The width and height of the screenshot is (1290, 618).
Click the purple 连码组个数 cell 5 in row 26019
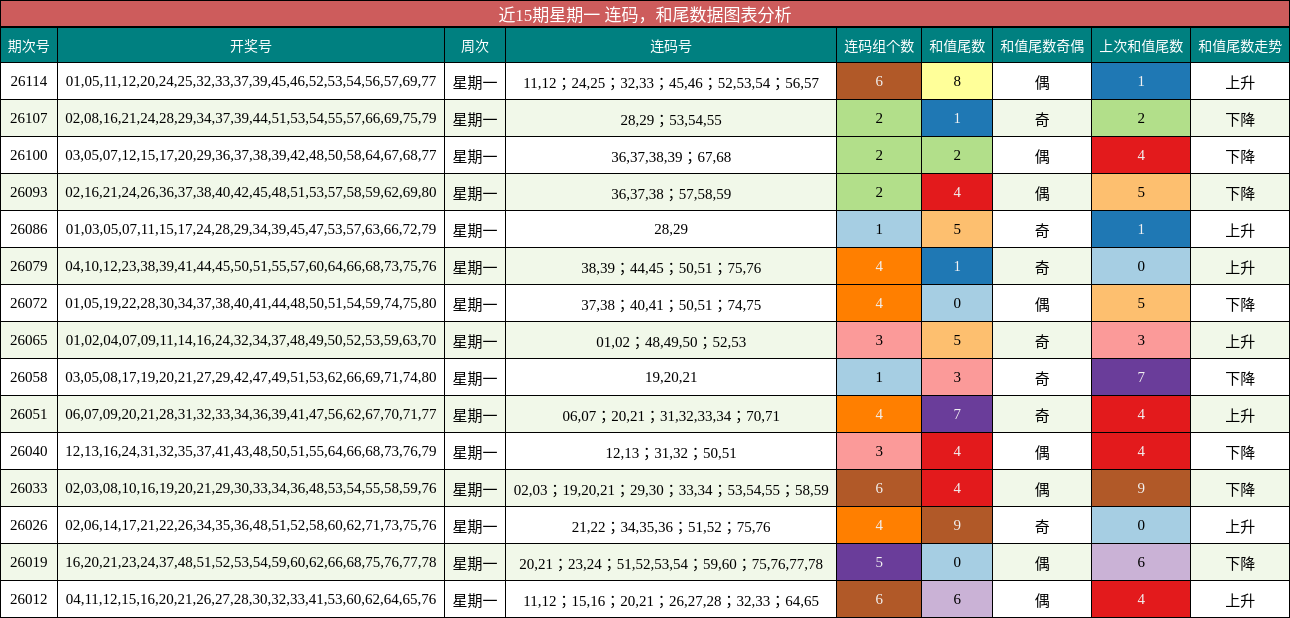coord(879,562)
